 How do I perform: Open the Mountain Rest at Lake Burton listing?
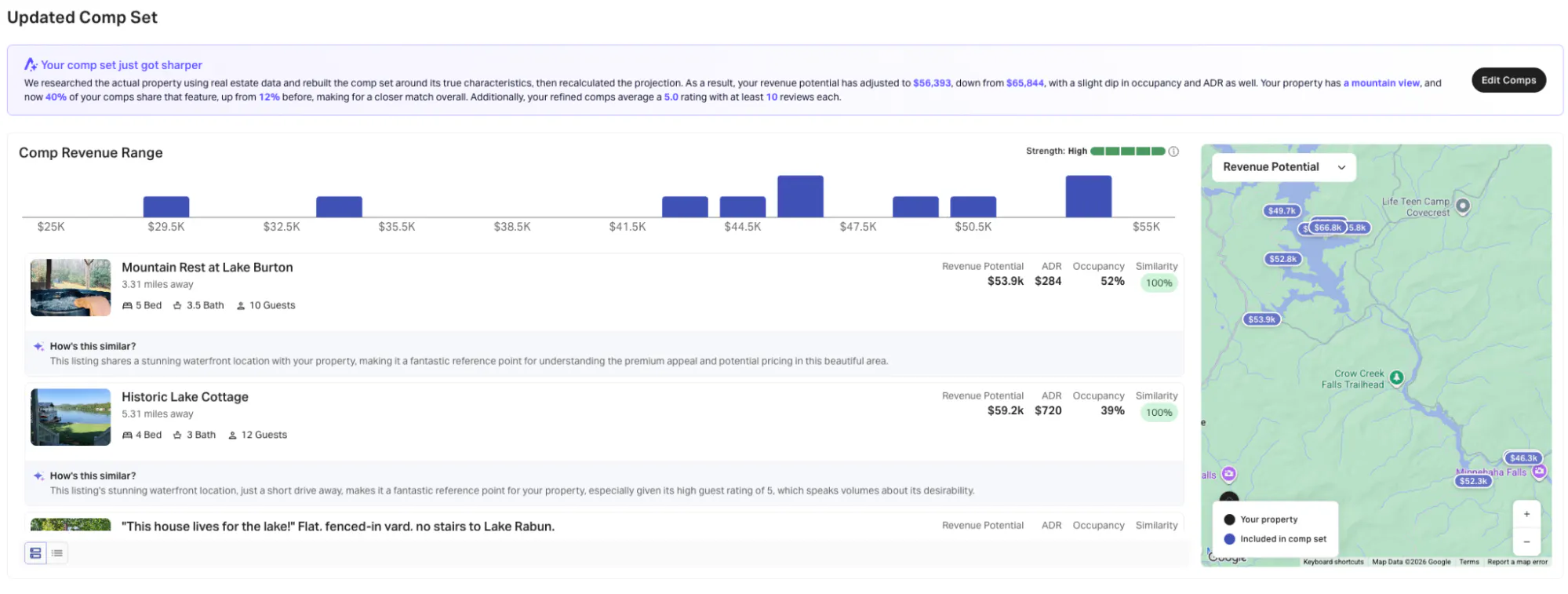click(x=207, y=268)
